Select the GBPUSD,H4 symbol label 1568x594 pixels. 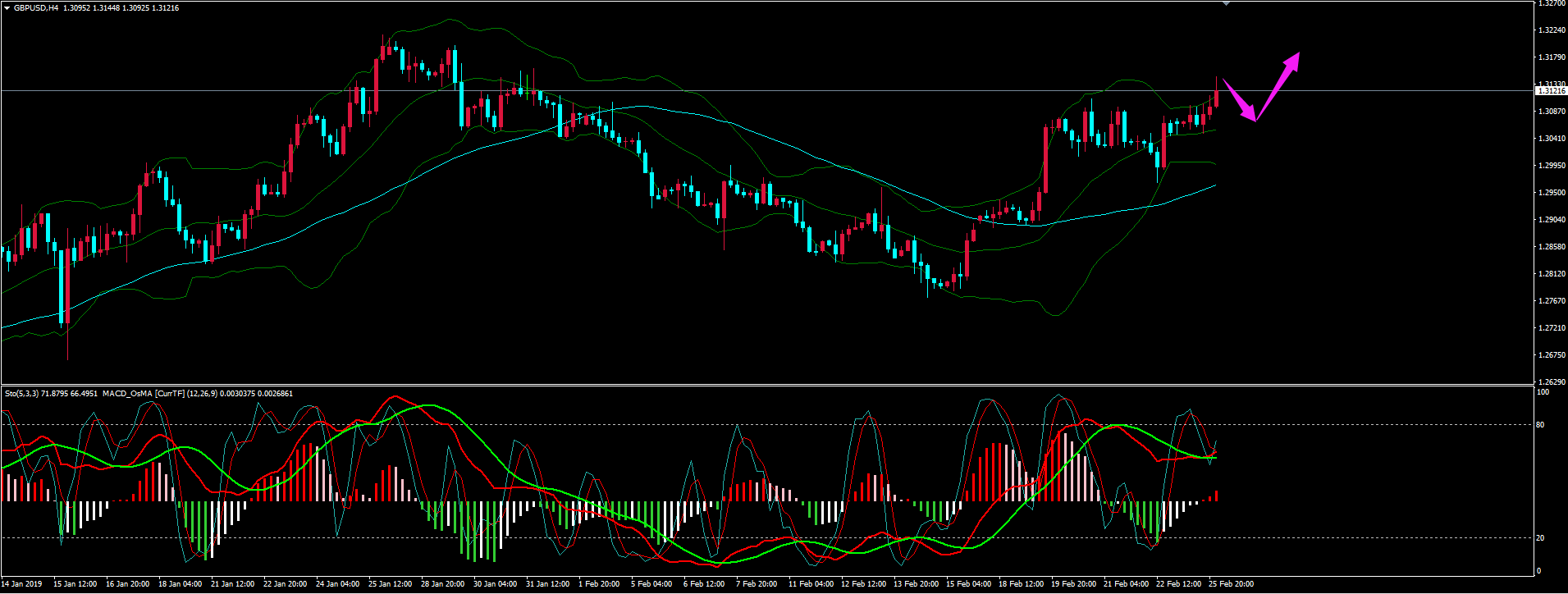tap(36, 8)
